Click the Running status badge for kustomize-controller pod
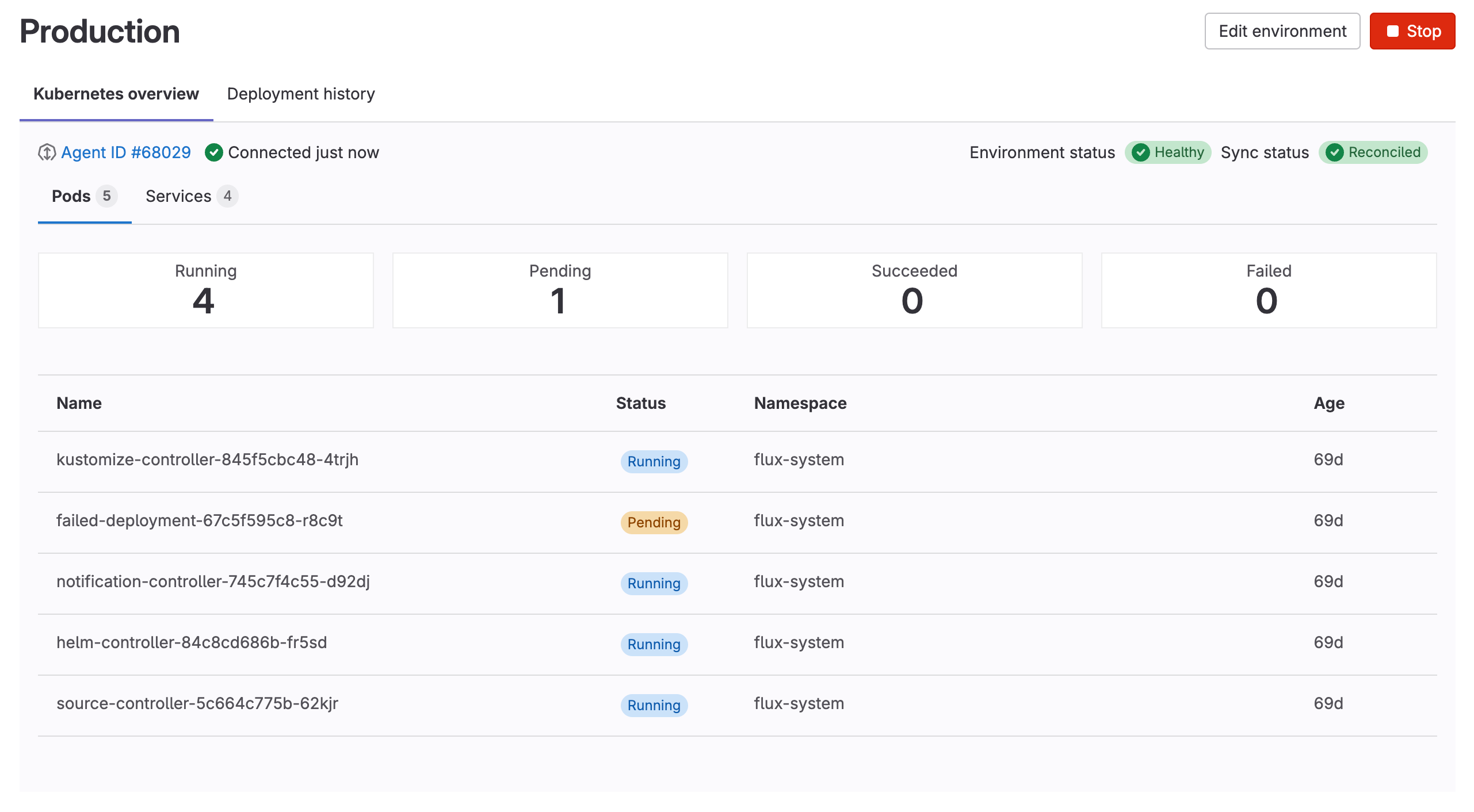 point(654,461)
